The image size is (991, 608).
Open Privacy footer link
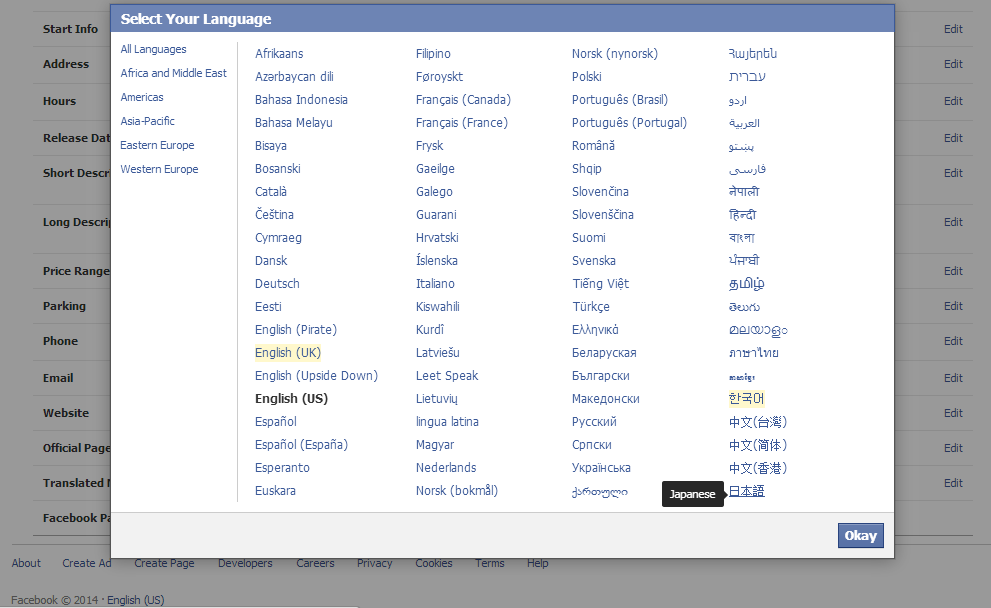(x=374, y=563)
